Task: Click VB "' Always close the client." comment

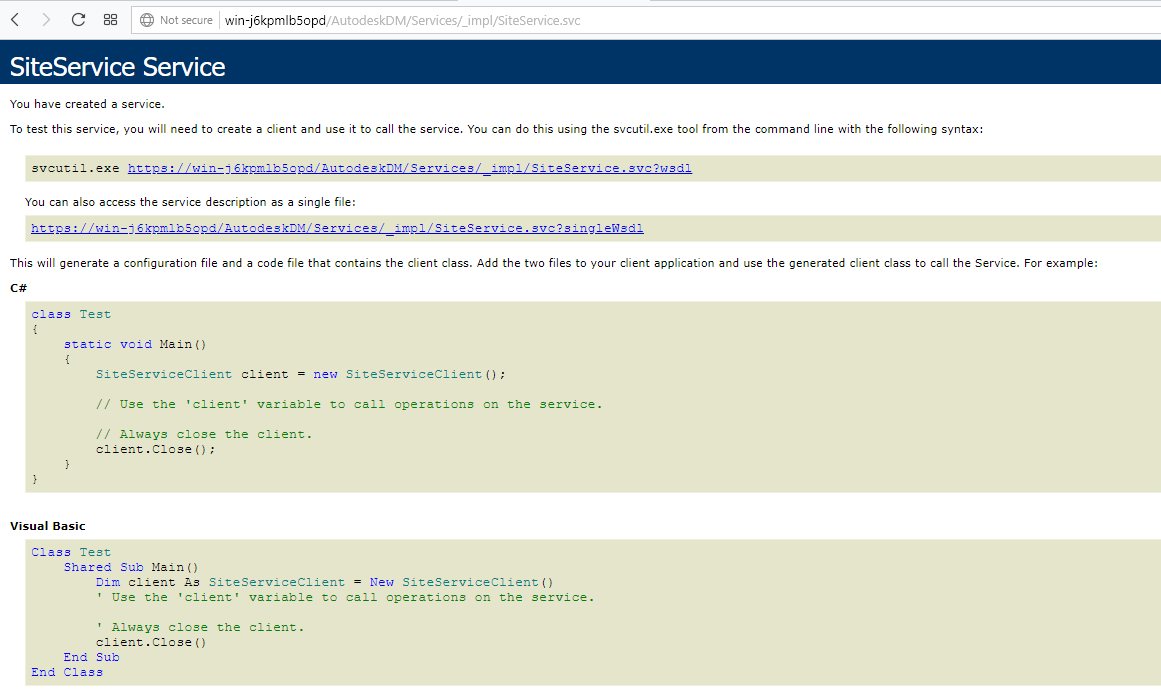Action: [x=200, y=627]
